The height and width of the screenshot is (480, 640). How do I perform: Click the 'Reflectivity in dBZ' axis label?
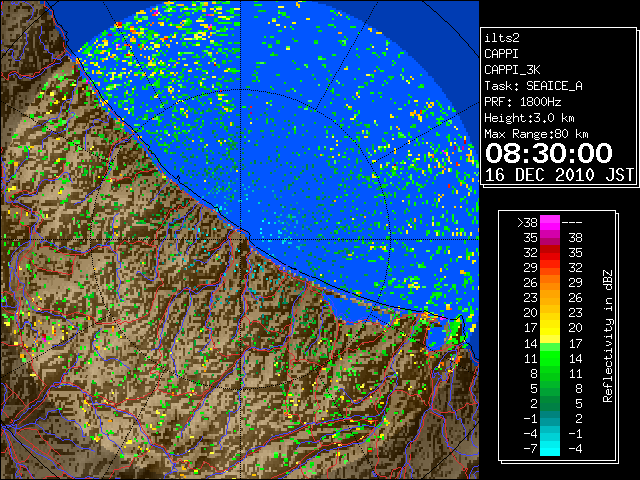(608, 336)
